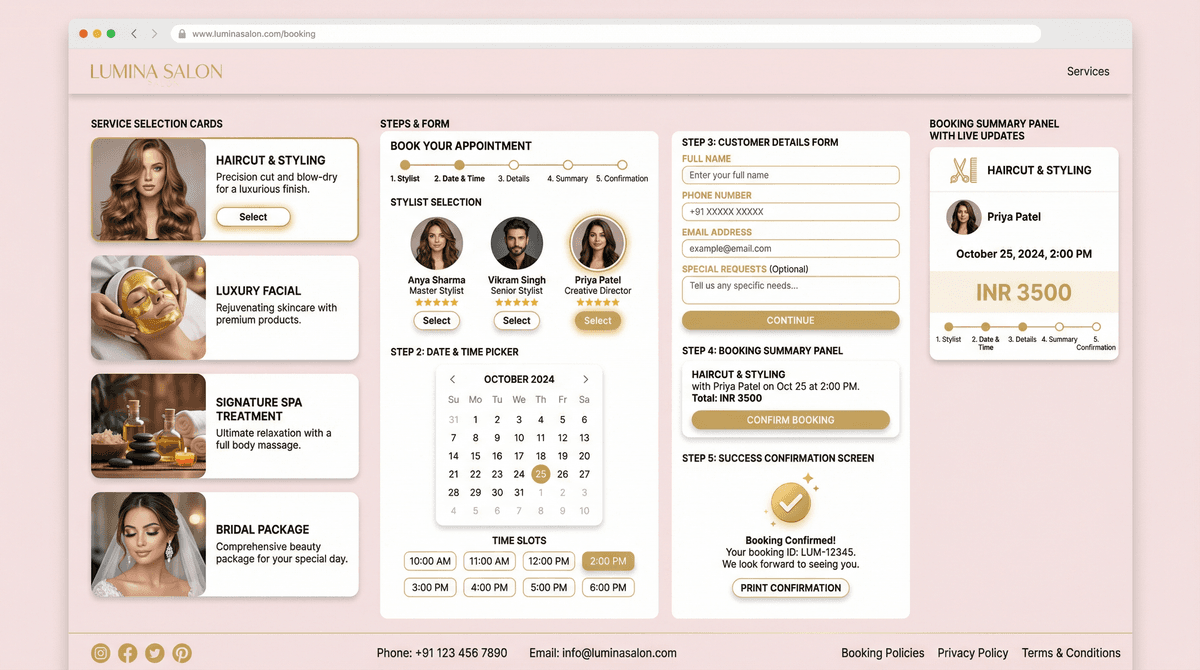Open Pinterest from the footer icons
Image resolution: width=1200 pixels, height=670 pixels.
pyautogui.click(x=181, y=653)
